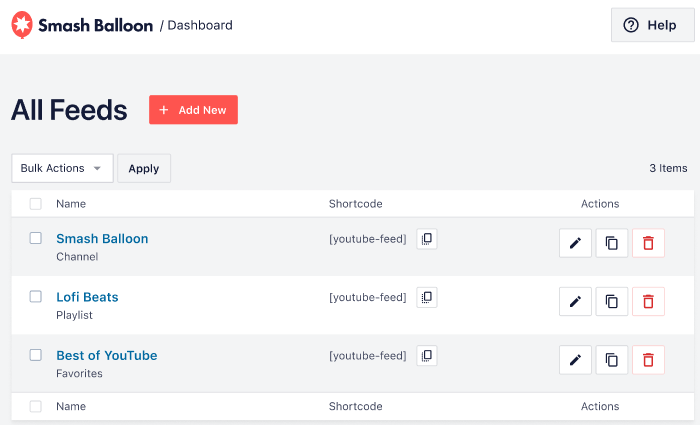
Task: Click the Add New feed button
Action: (x=193, y=110)
